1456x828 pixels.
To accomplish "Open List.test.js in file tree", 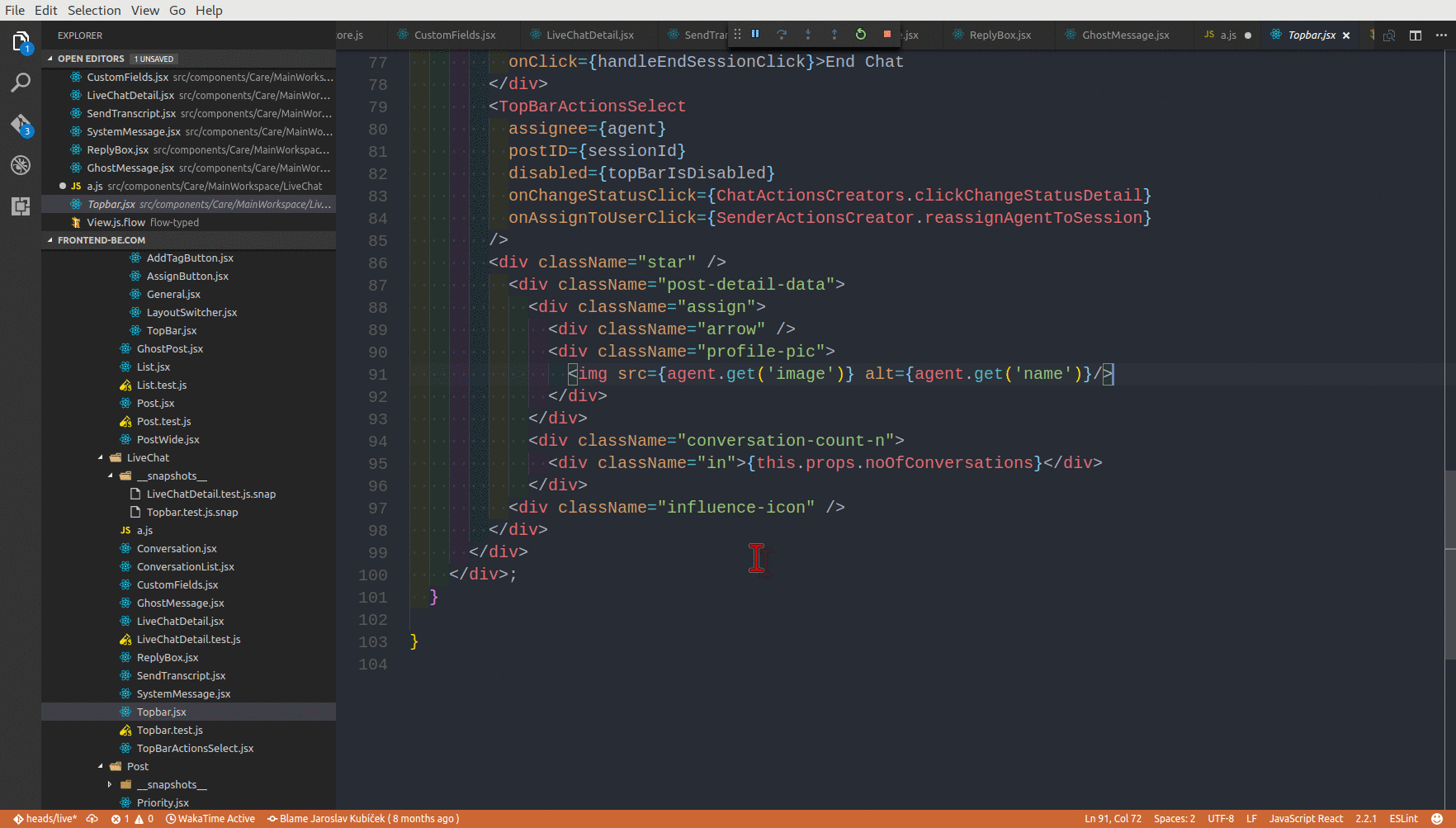I will 162,385.
